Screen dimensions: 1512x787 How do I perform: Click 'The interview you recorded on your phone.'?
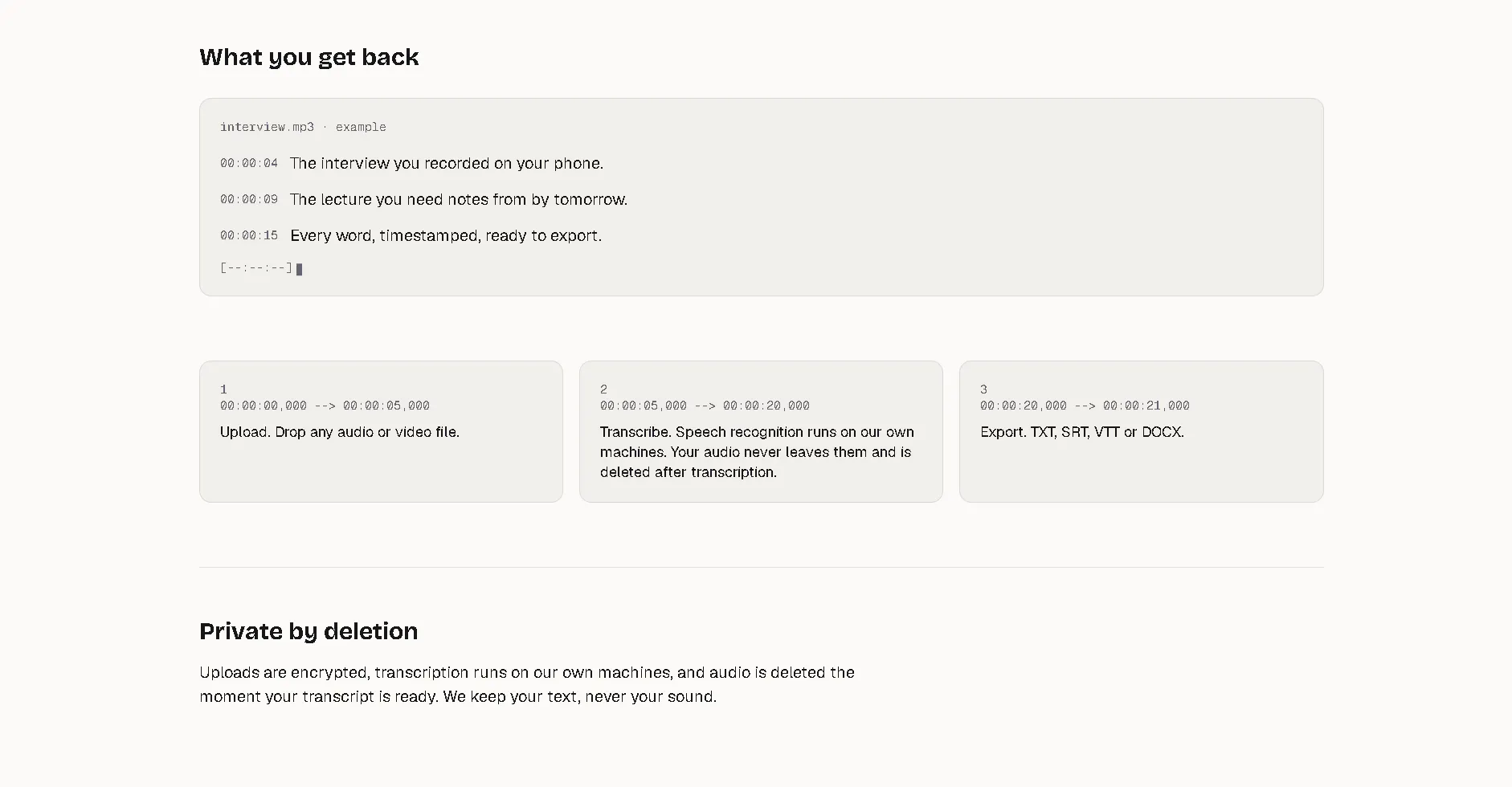[x=447, y=163]
